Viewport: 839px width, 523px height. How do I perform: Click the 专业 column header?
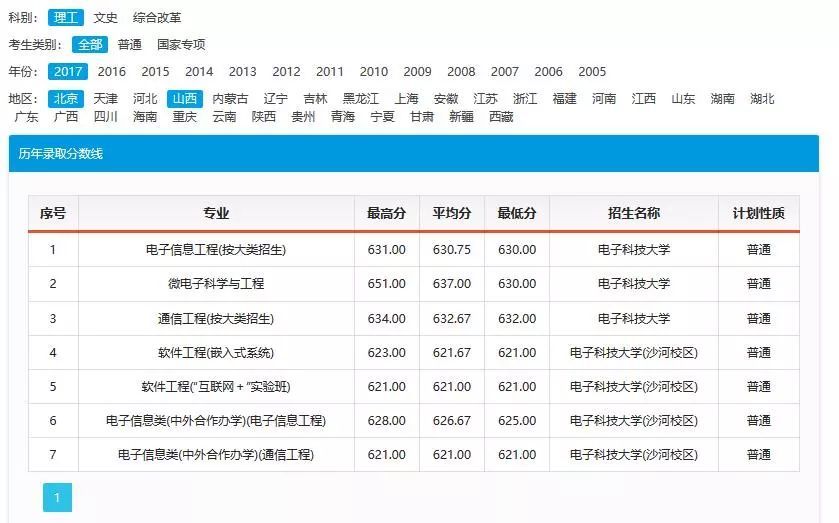pos(216,214)
